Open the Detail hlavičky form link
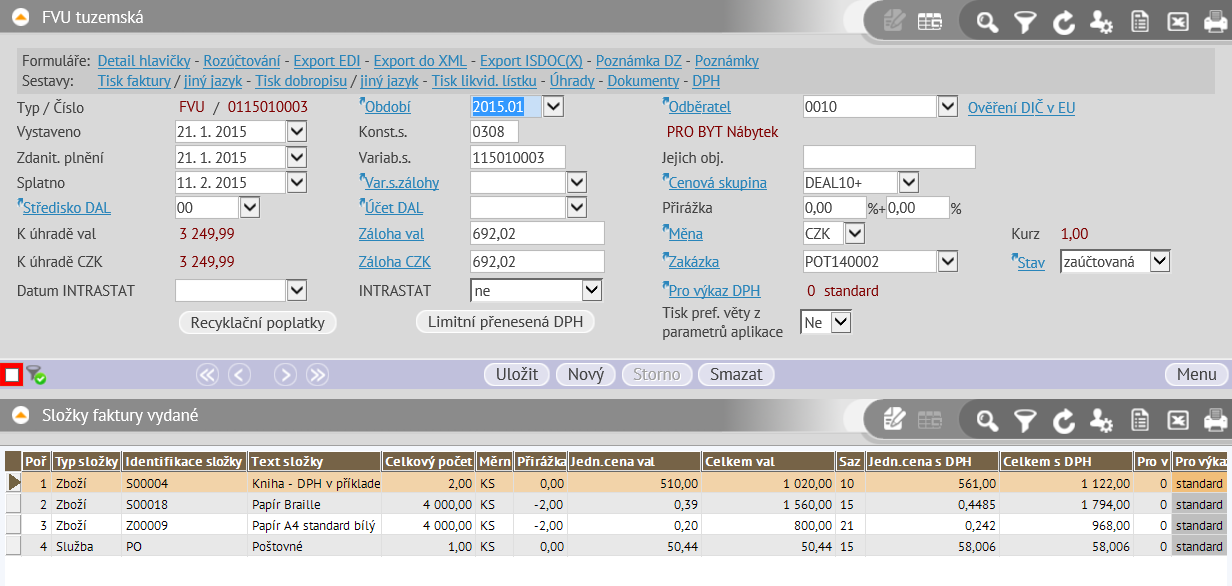 coord(144,61)
